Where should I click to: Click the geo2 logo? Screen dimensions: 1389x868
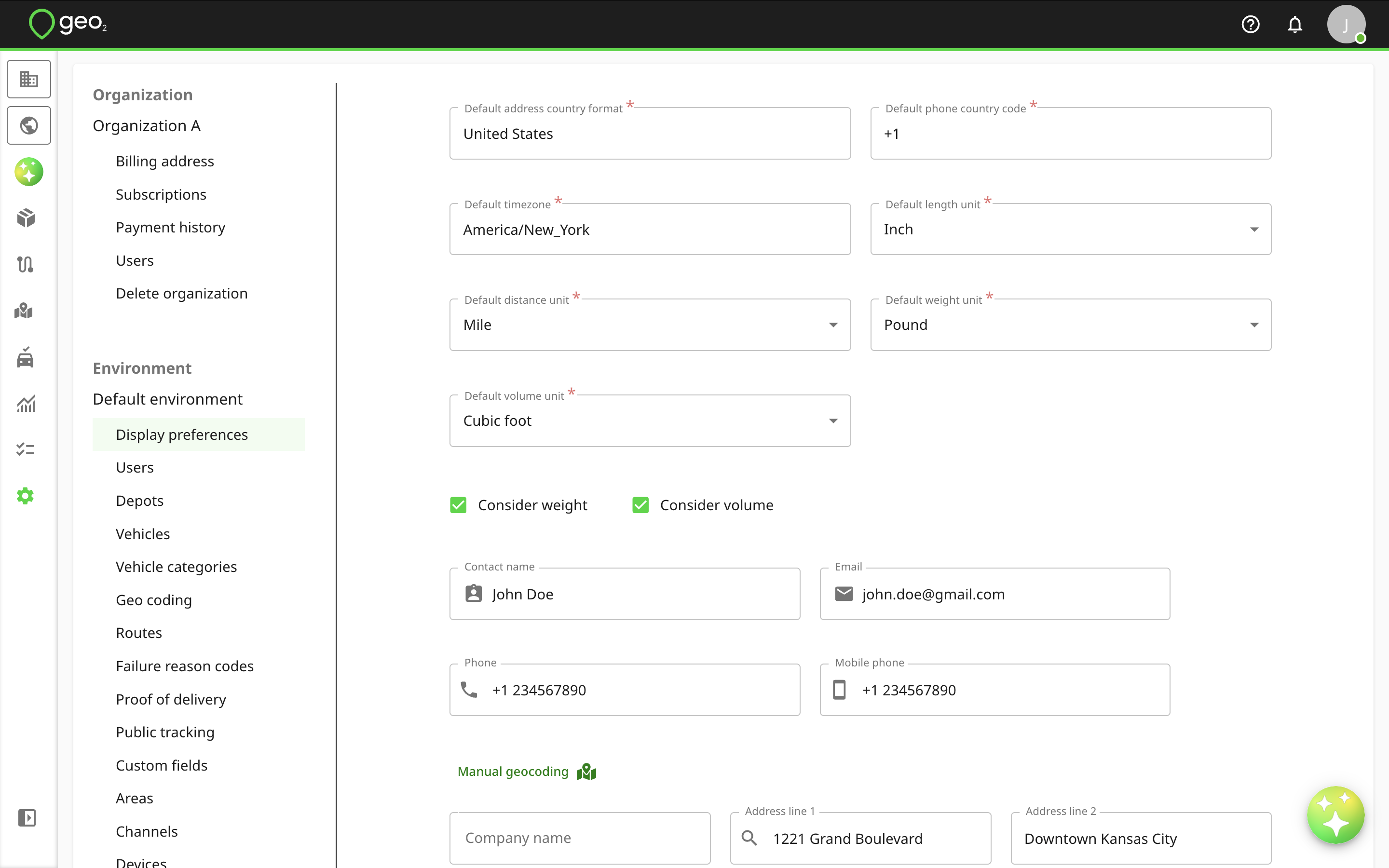point(68,24)
